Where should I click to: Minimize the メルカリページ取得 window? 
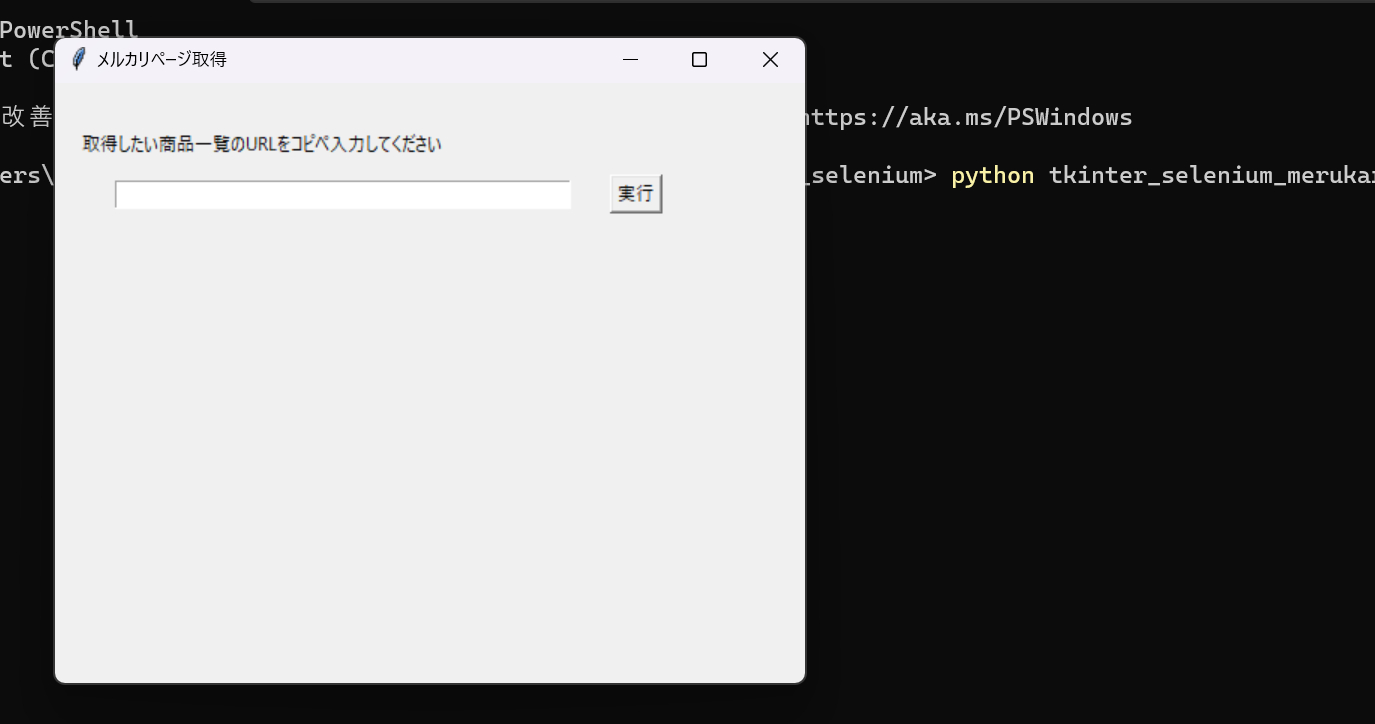coord(630,60)
